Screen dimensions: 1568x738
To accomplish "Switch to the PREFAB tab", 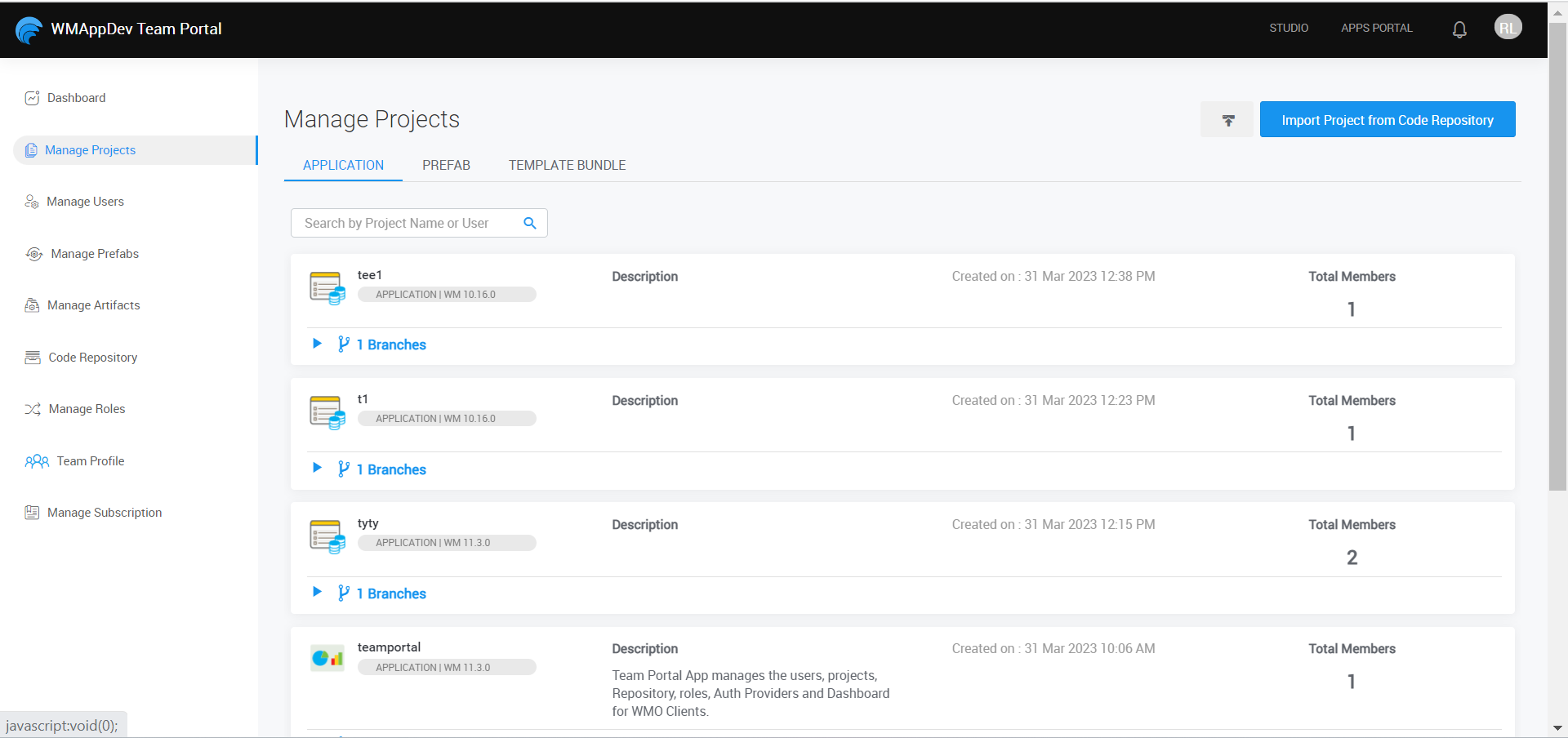I will 446,165.
